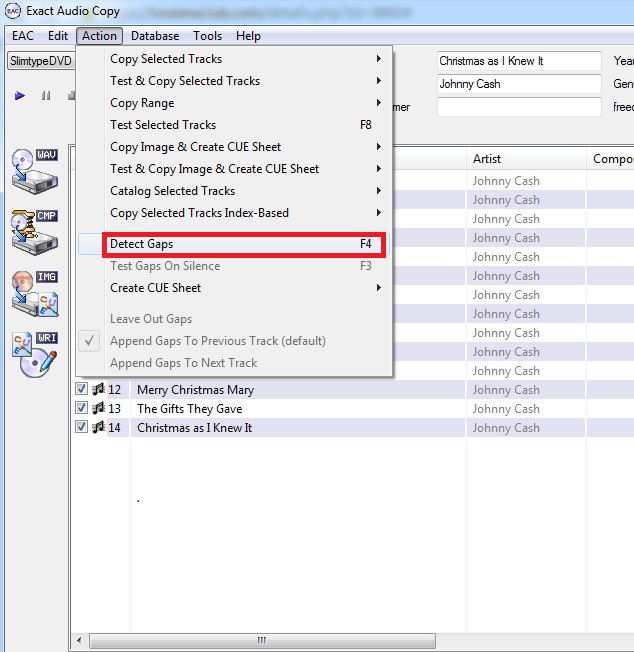
Task: Click the Exact Audio Copy title bar icon
Action: (x=12, y=11)
